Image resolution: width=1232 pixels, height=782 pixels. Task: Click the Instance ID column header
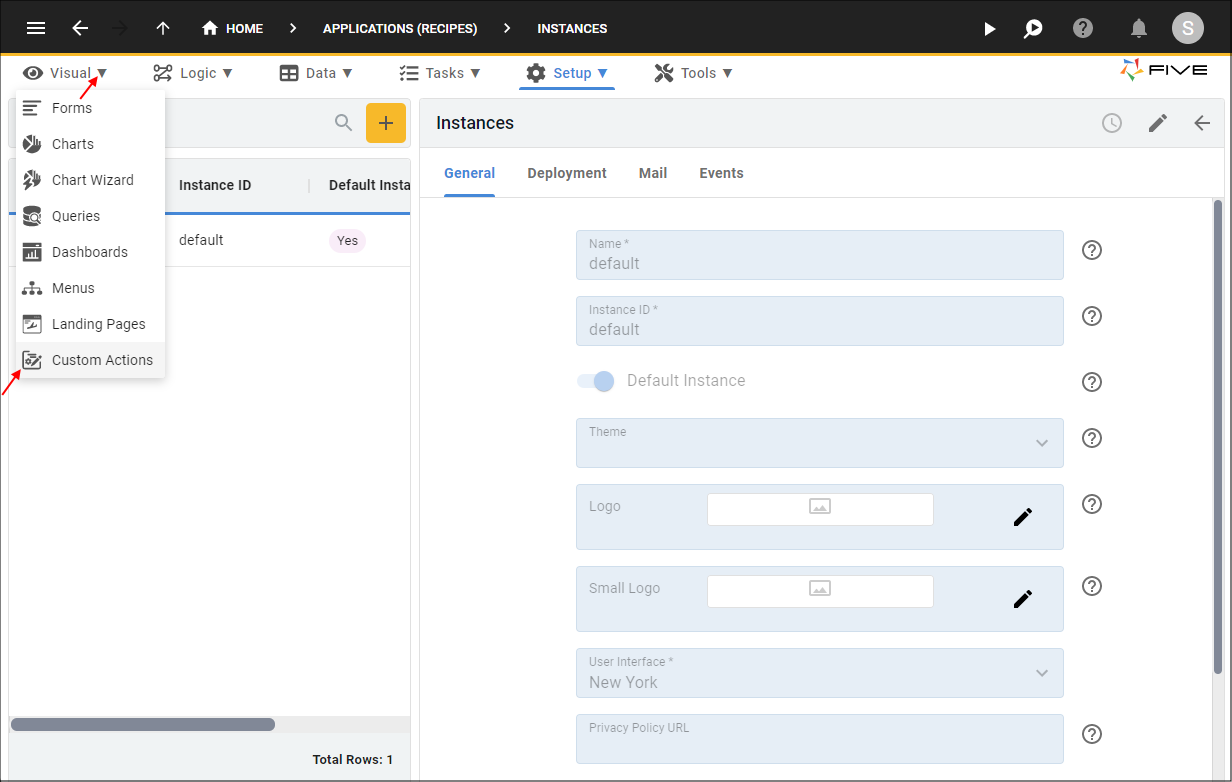click(215, 185)
